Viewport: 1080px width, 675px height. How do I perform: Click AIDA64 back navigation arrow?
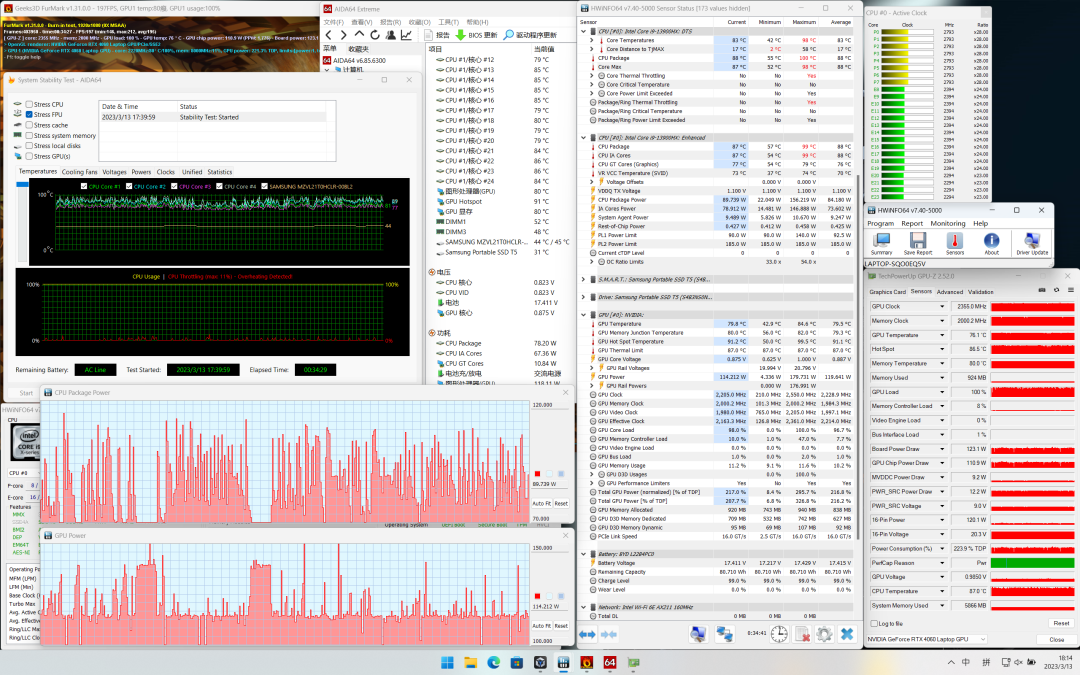(x=329, y=34)
